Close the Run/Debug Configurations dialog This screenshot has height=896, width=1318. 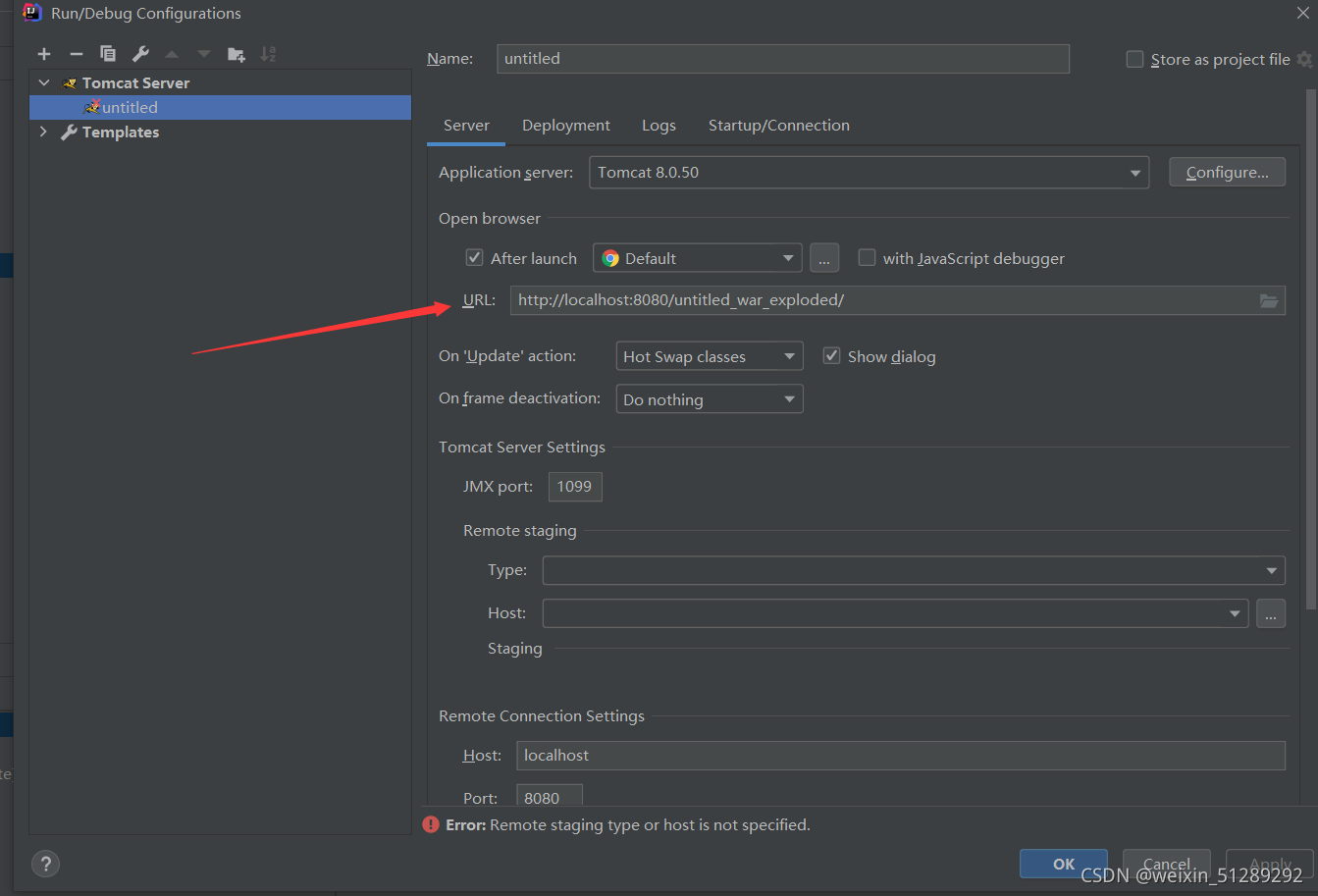pyautogui.click(x=1303, y=13)
